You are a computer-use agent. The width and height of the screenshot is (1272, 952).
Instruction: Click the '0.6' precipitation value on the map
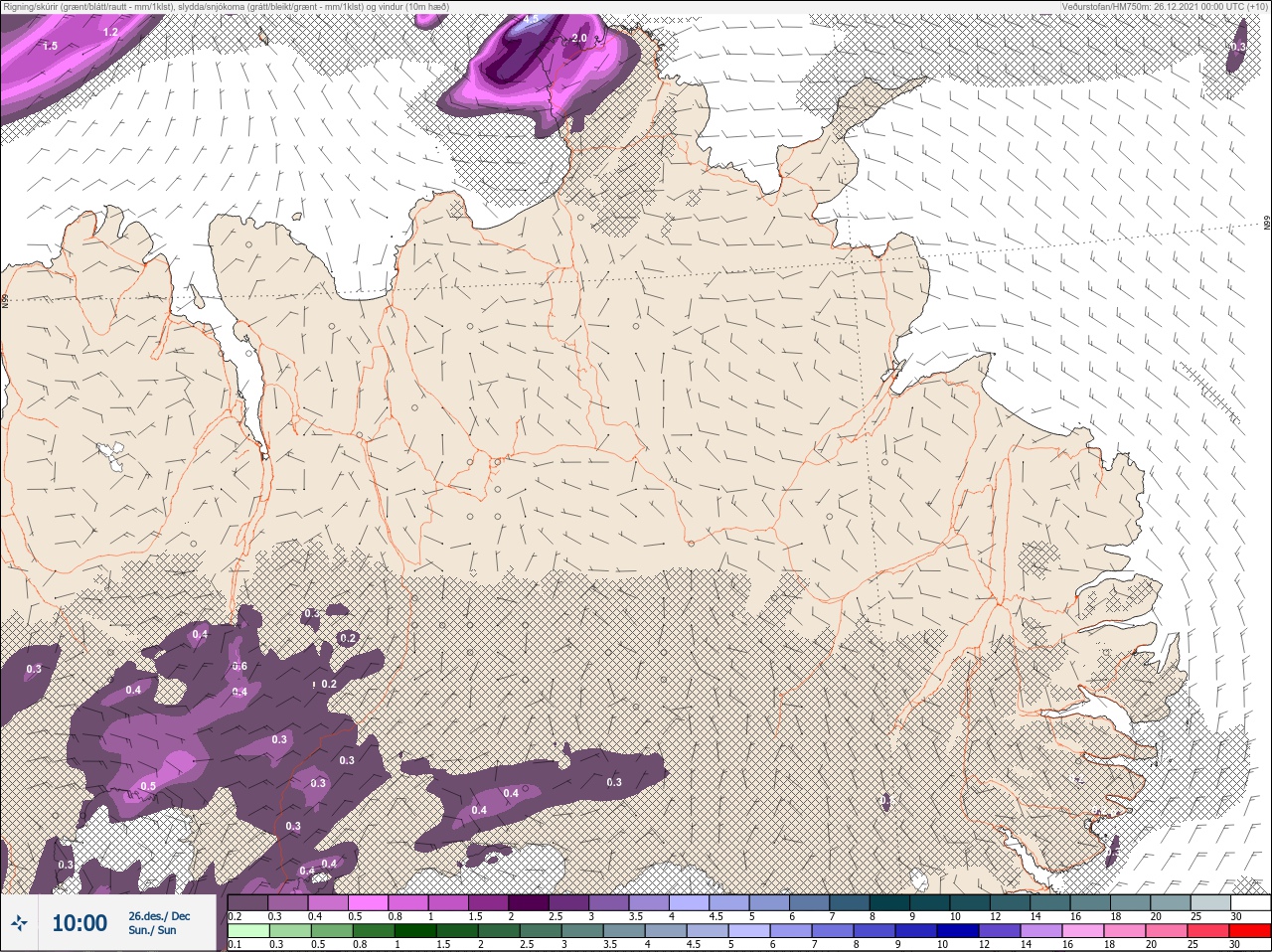[239, 666]
